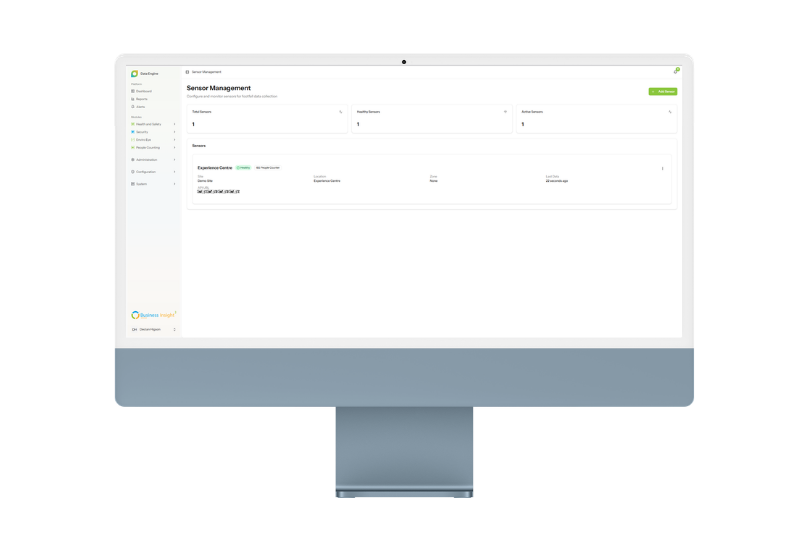Click the blue Security module icon
800x533 pixels.
133,132
